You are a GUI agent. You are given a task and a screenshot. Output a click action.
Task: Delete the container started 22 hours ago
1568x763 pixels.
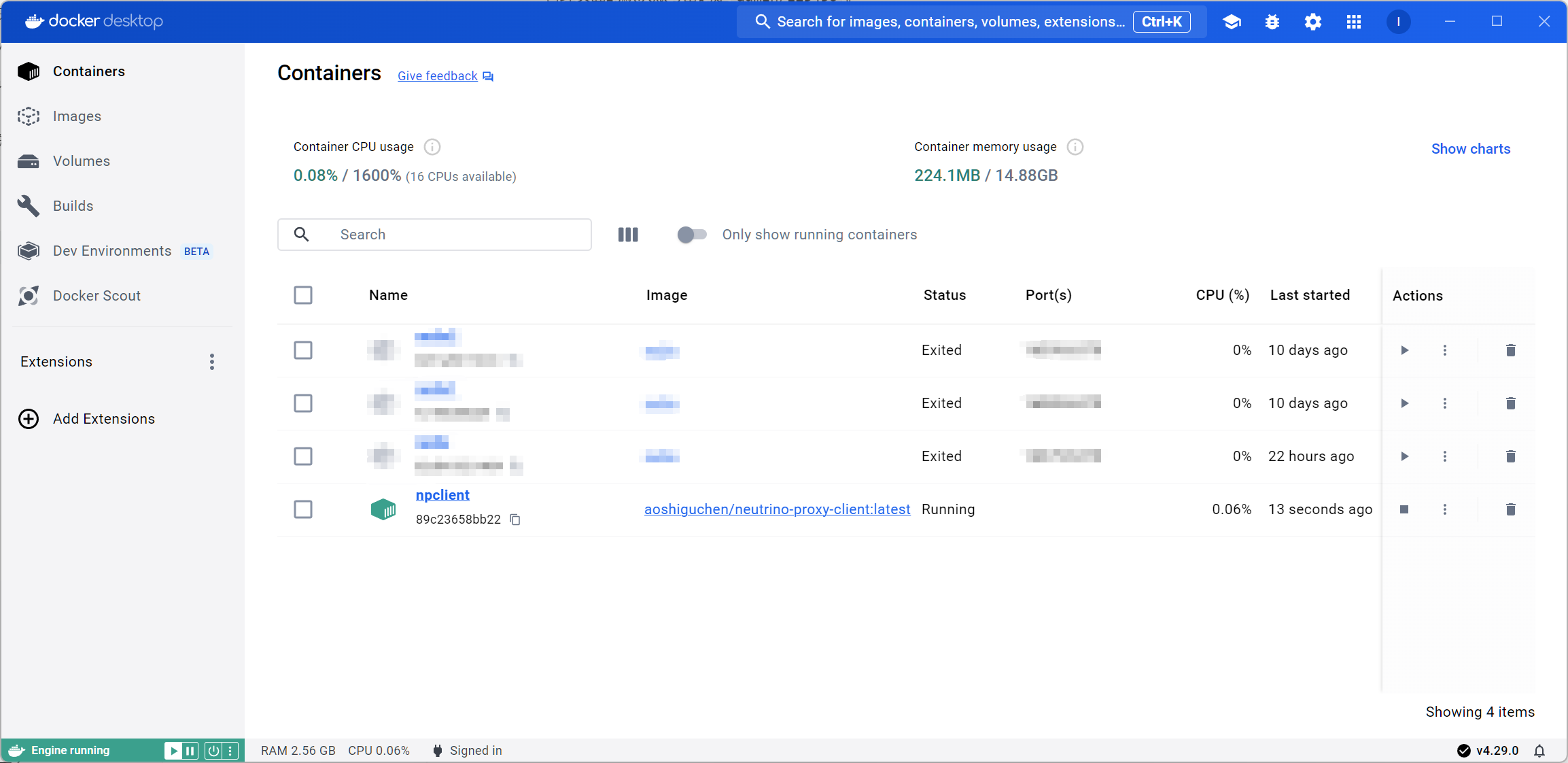coord(1511,456)
